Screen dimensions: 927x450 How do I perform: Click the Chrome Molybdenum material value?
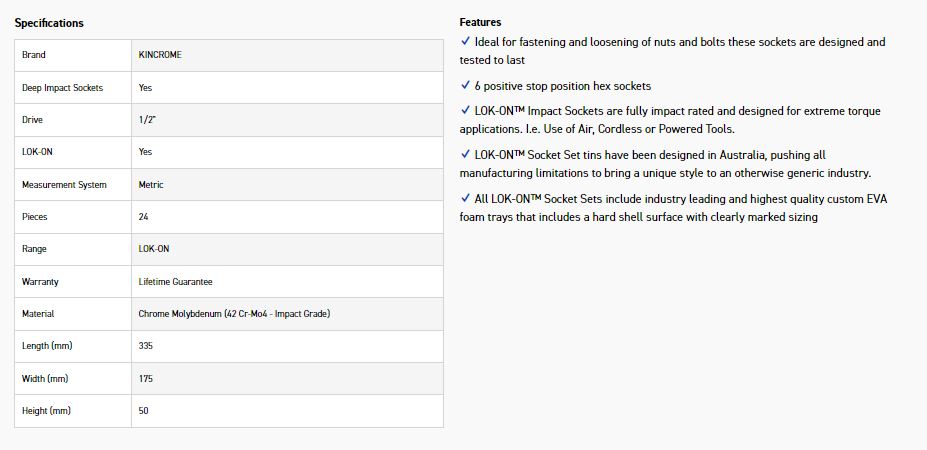click(234, 314)
